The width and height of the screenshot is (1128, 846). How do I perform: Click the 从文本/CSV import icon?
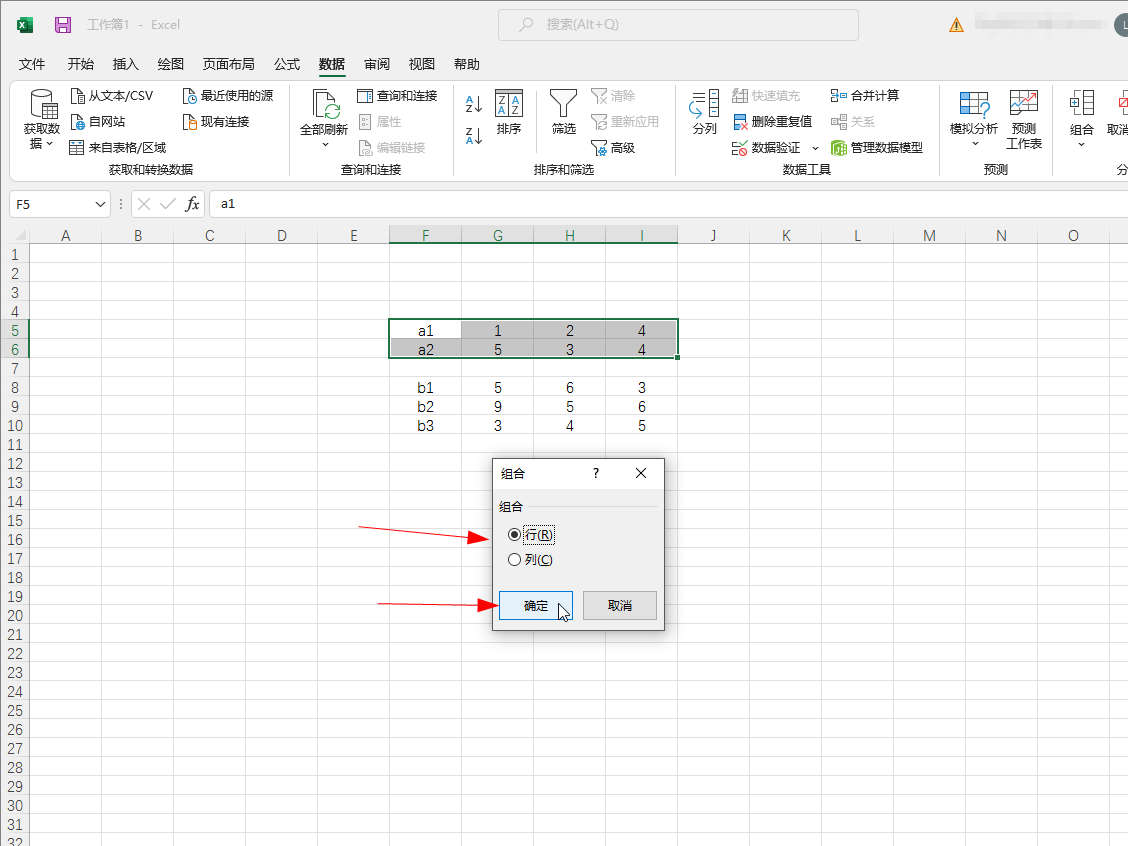point(78,96)
